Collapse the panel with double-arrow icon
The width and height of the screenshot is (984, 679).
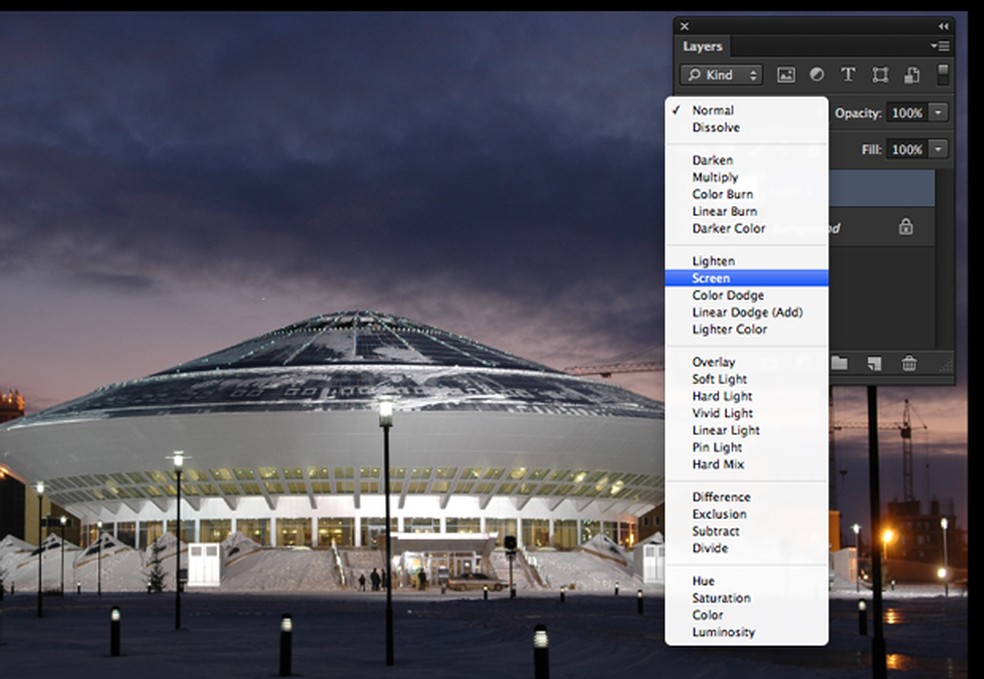coord(943,26)
